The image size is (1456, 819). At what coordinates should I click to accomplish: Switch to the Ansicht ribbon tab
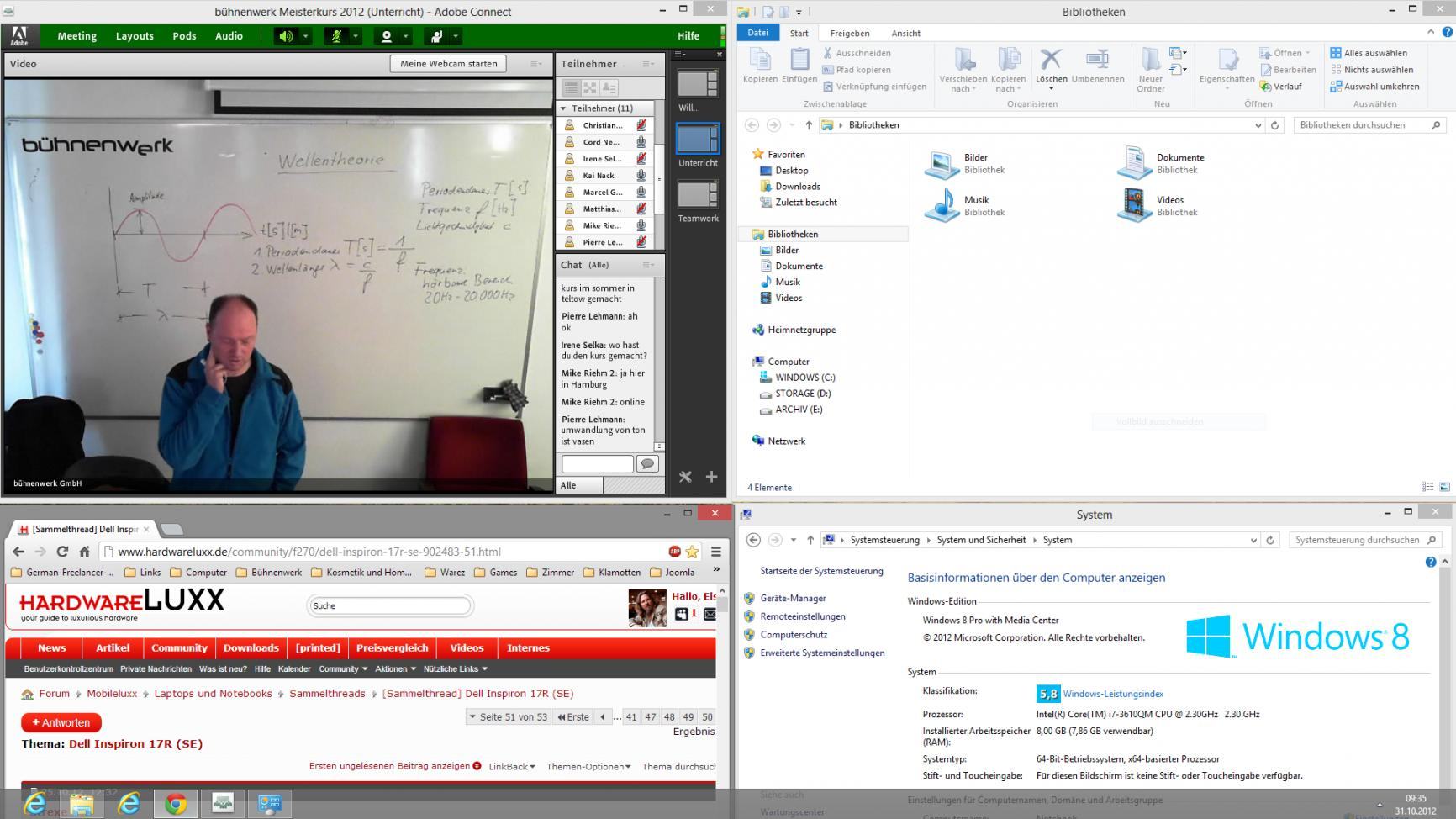pos(905,34)
